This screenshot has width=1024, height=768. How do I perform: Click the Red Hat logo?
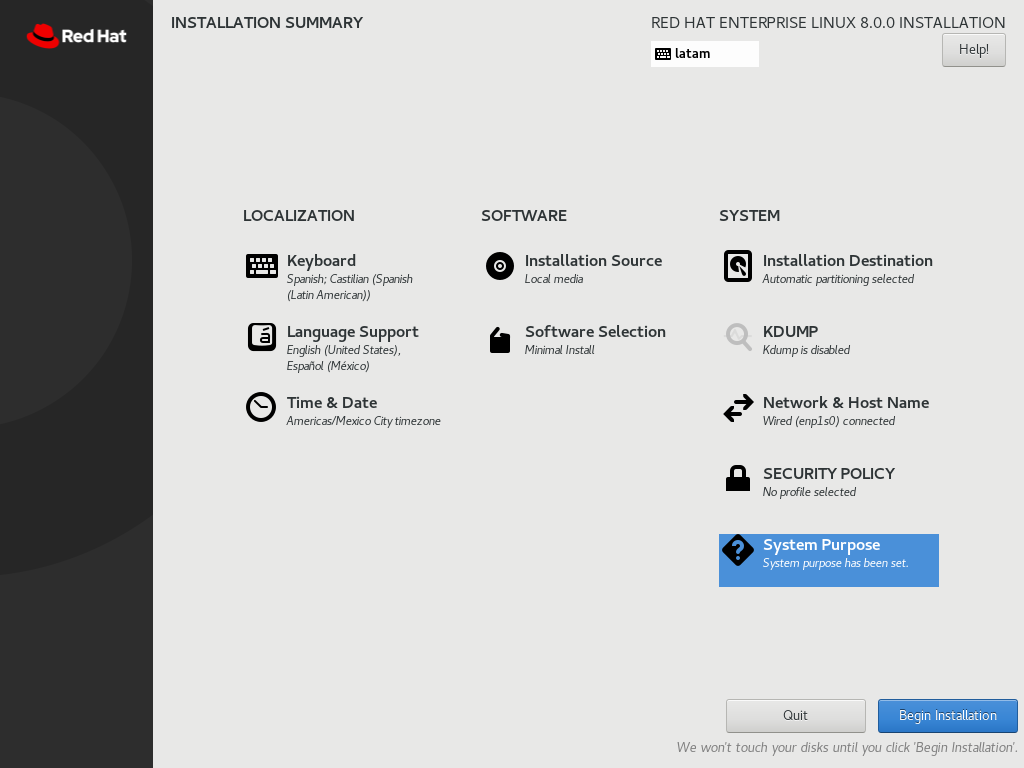click(77, 37)
